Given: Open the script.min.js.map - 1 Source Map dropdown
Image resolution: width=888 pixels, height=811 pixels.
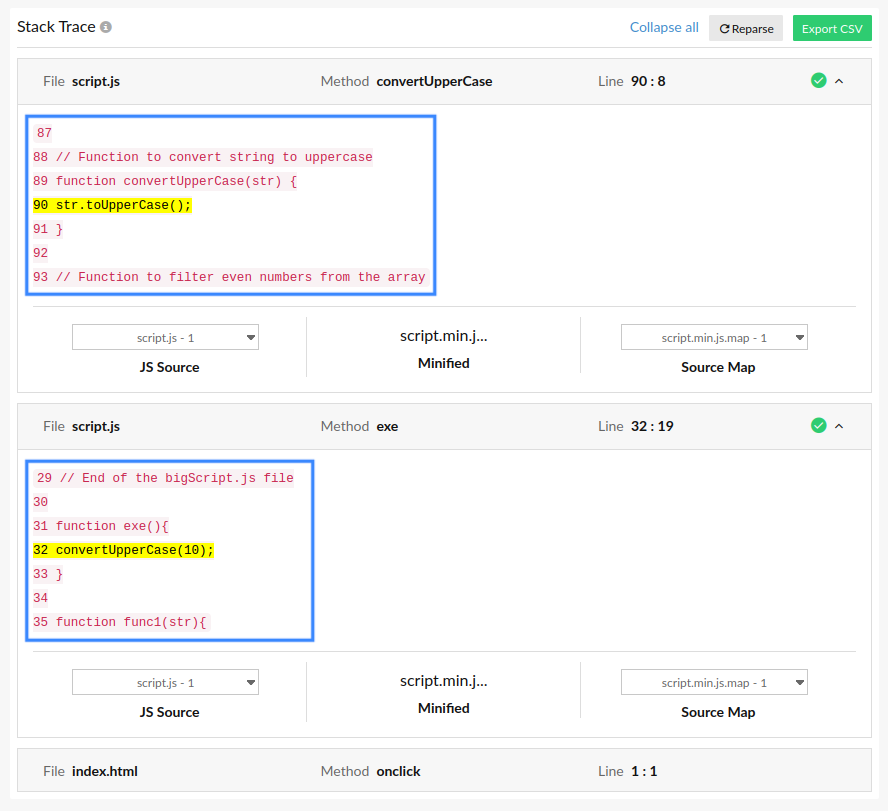Looking at the screenshot, I should pos(713,337).
